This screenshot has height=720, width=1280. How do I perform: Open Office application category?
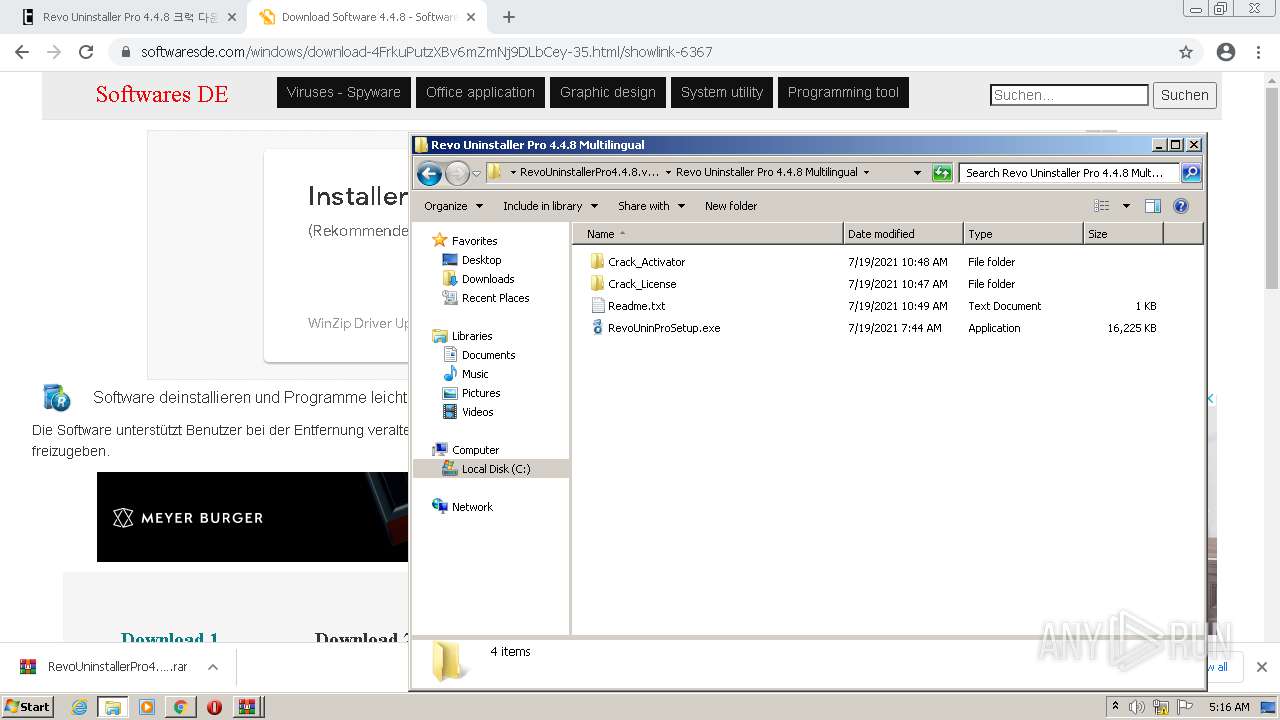[480, 92]
